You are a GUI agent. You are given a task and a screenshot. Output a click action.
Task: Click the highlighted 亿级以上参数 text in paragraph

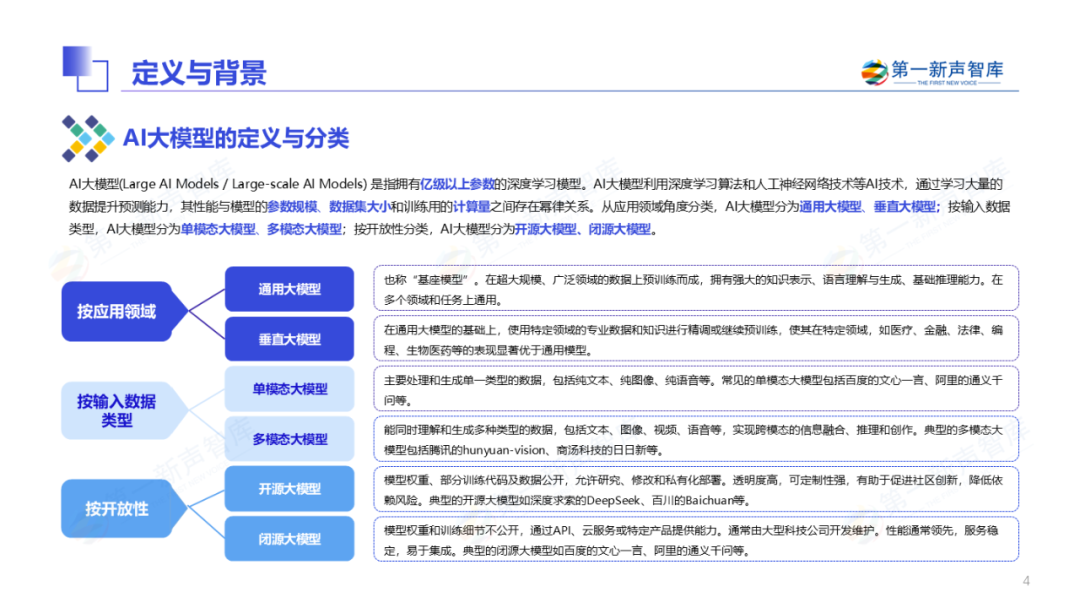[458, 184]
